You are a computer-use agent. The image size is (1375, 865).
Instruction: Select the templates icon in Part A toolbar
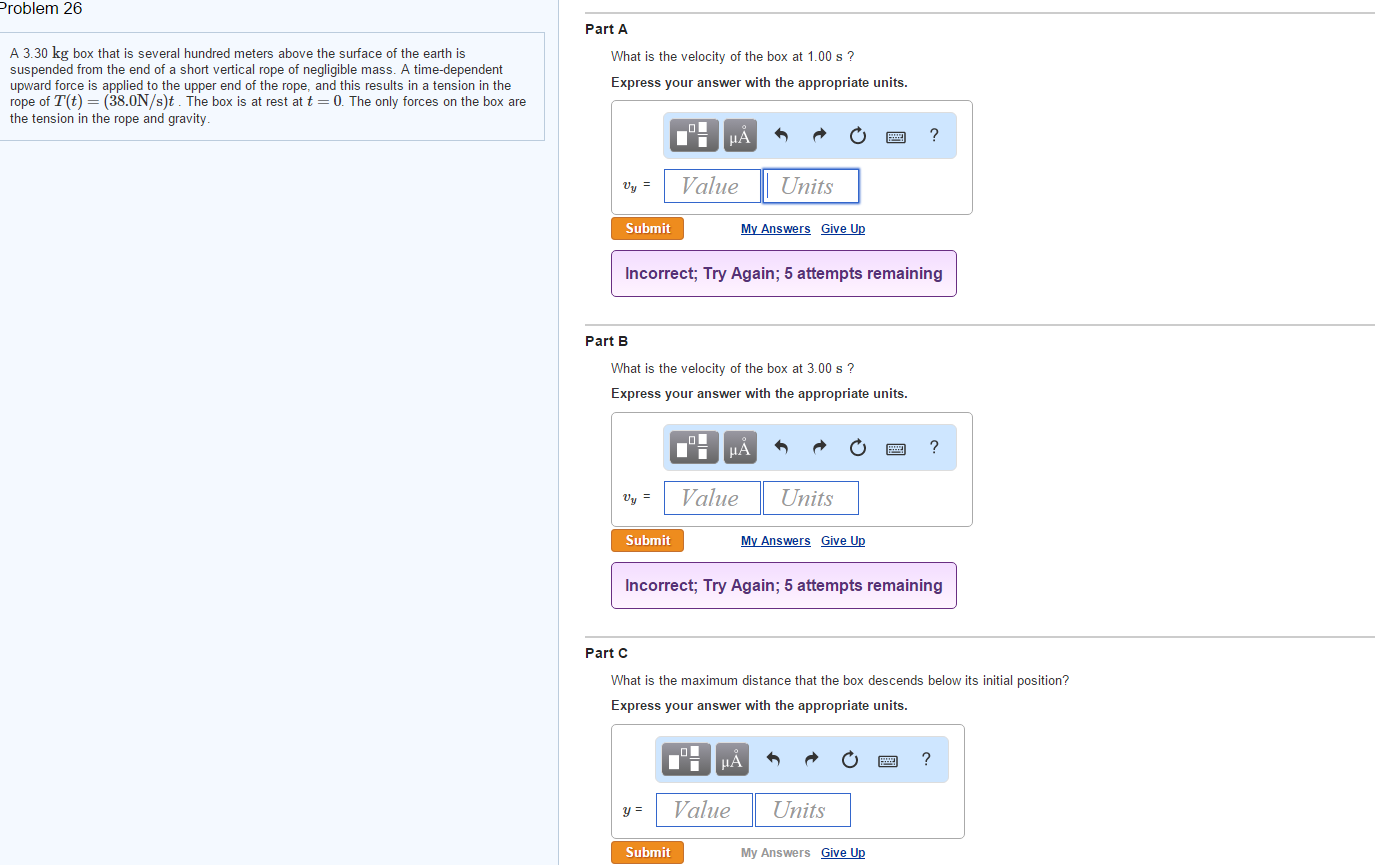click(x=693, y=135)
